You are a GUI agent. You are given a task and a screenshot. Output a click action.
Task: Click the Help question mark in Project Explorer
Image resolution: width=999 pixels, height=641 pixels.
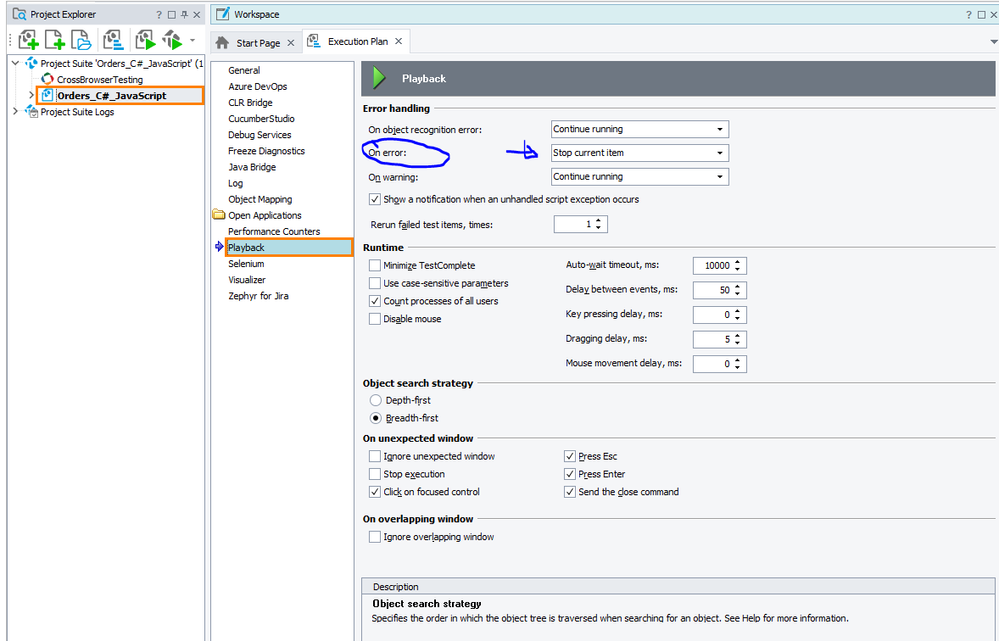pyautogui.click(x=159, y=15)
